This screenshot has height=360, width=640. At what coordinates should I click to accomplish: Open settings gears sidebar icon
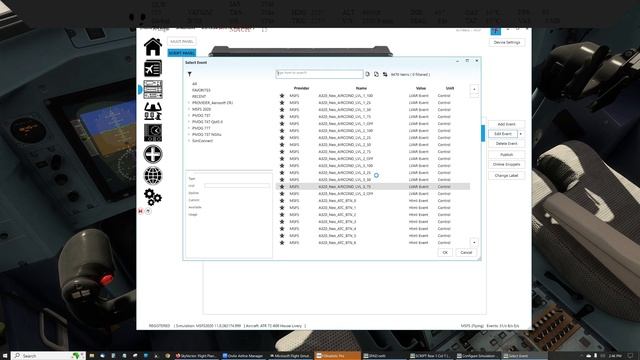click(153, 197)
